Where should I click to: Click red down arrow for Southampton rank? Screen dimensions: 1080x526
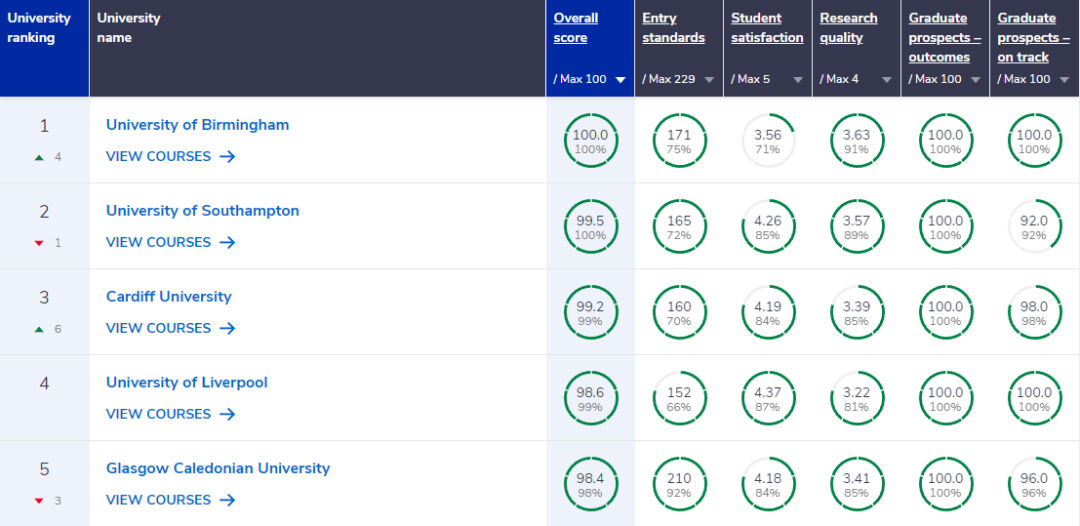(x=39, y=243)
